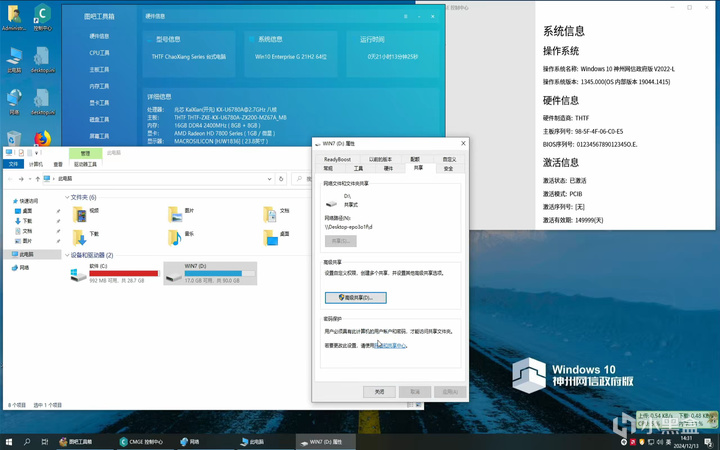
Task: Open the 图片 folder in Explorer's folder grid
Action: pyautogui.click(x=181, y=214)
